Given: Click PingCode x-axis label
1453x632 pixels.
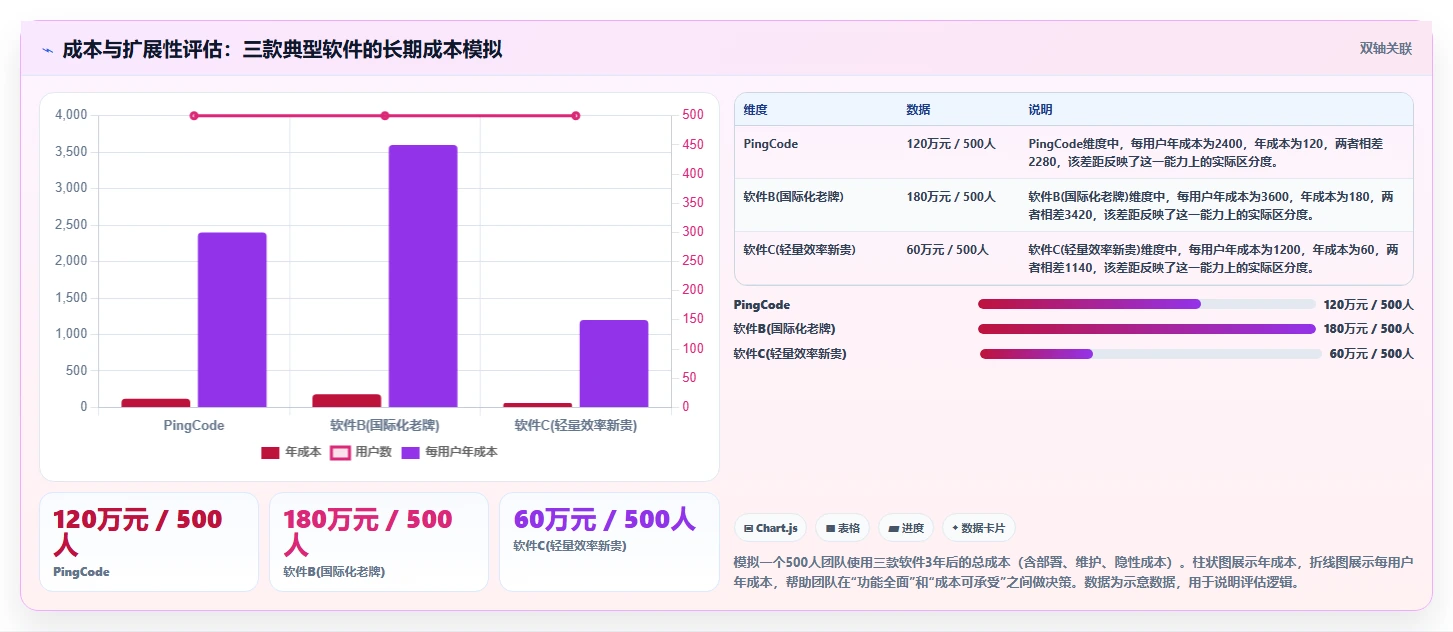Looking at the screenshot, I should point(194,425).
